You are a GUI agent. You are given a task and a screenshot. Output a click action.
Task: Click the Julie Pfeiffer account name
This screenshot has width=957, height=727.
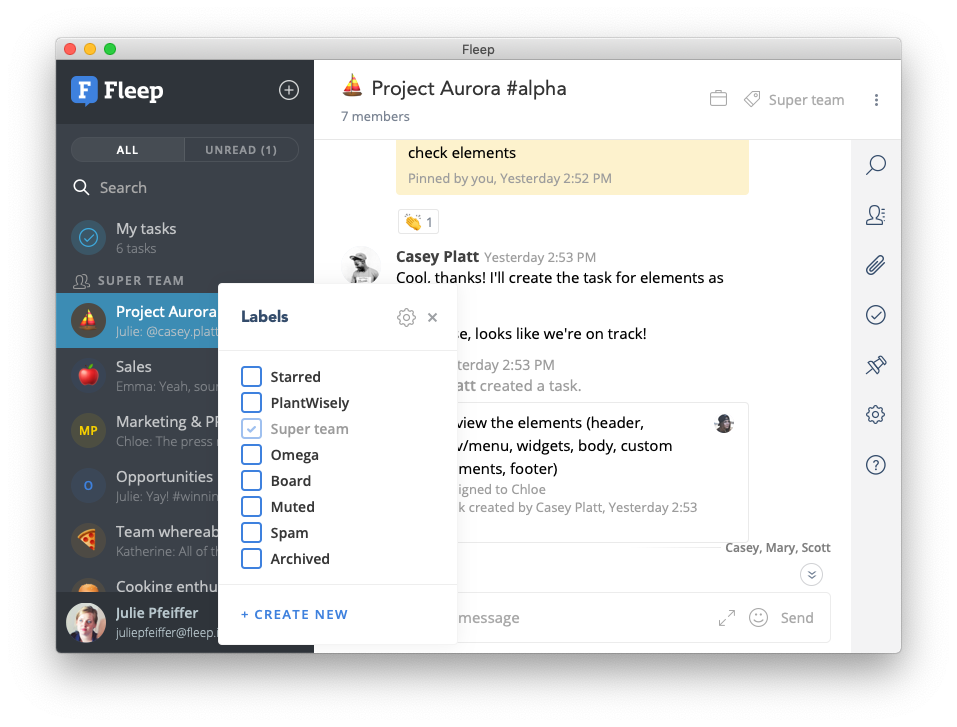click(157, 613)
